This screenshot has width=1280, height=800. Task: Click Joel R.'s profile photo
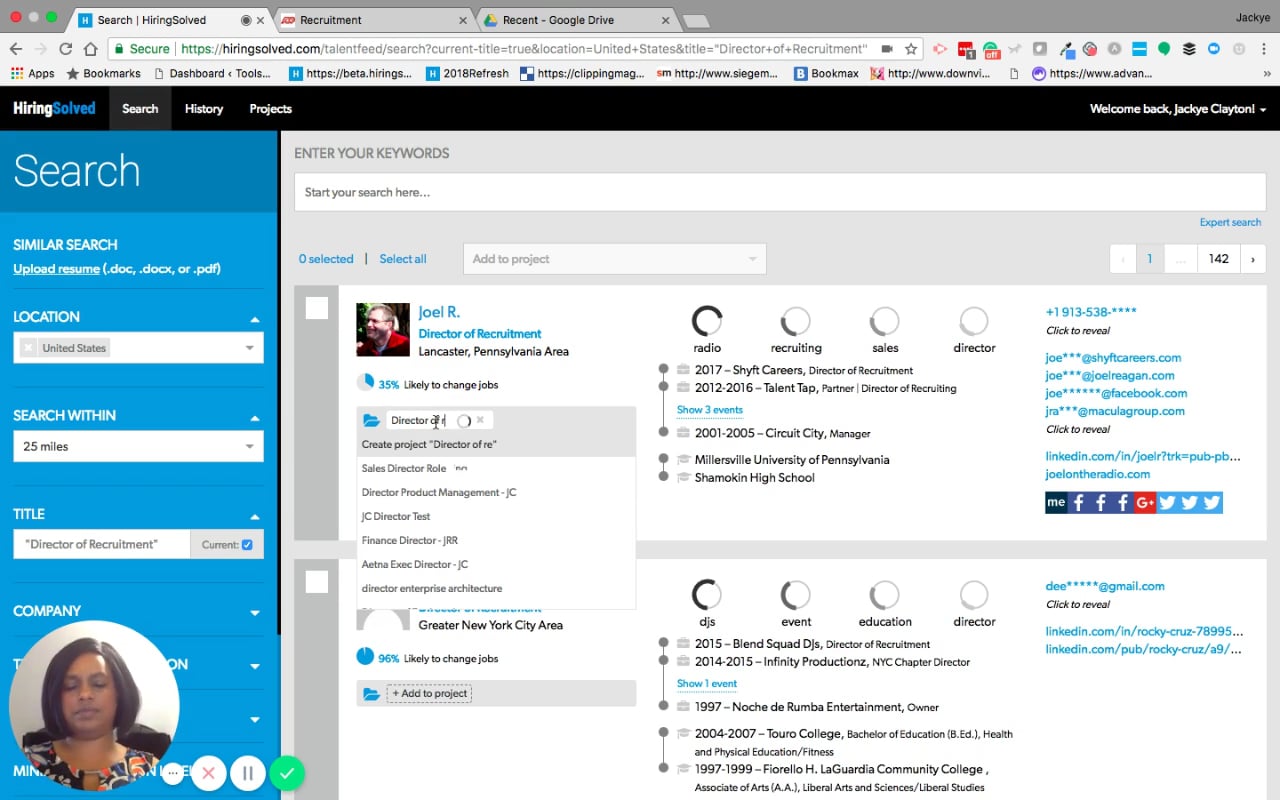383,330
